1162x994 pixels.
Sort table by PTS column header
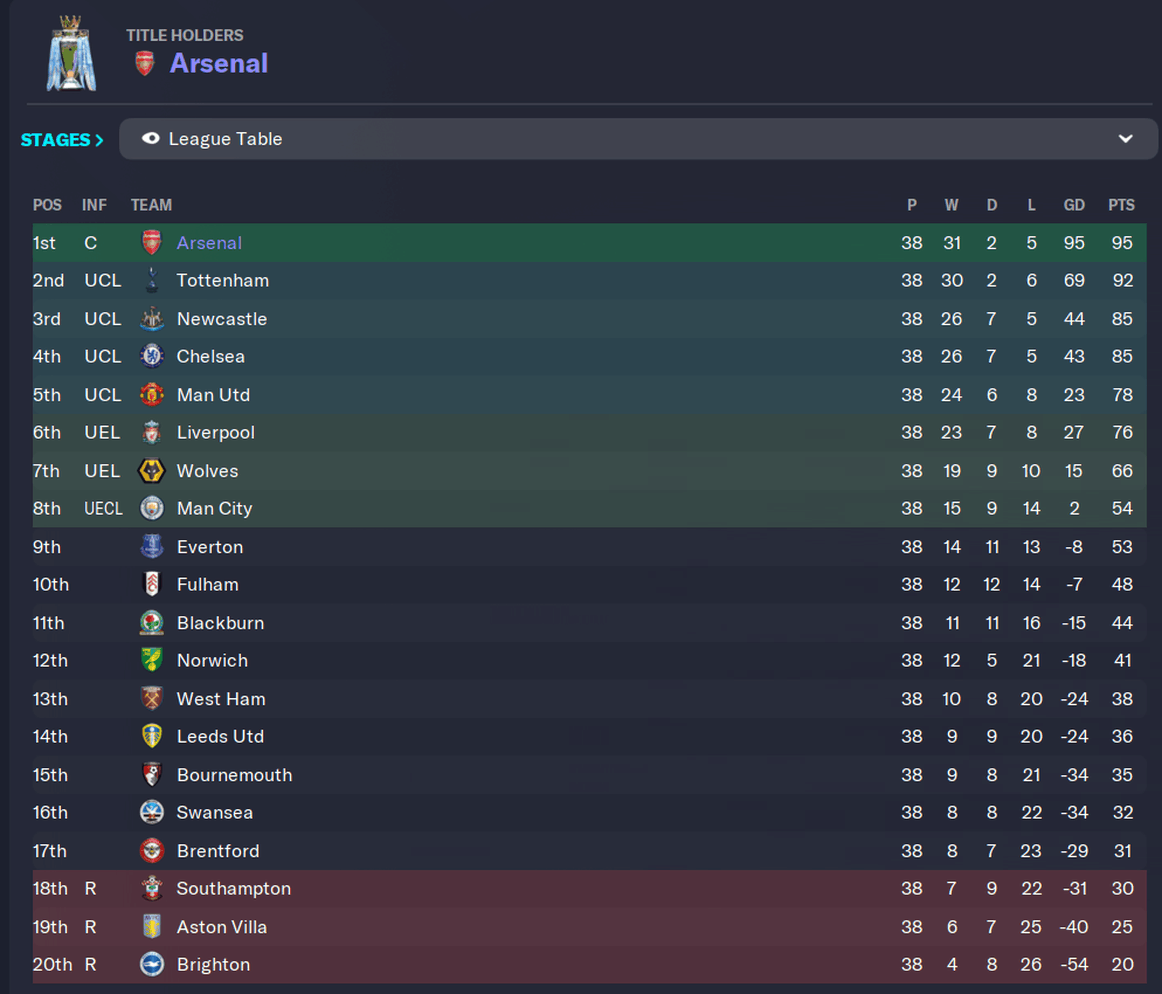tap(1121, 205)
